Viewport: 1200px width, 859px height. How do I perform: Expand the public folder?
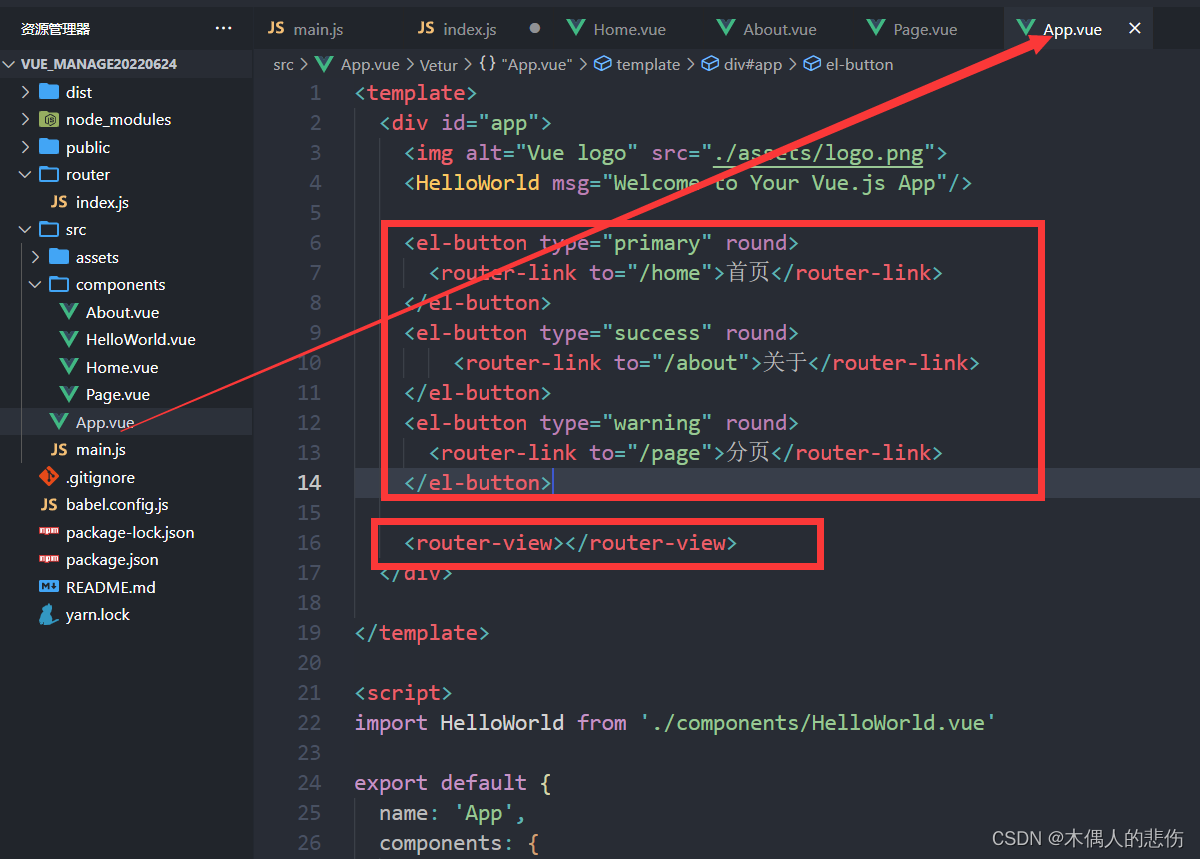(x=26, y=147)
